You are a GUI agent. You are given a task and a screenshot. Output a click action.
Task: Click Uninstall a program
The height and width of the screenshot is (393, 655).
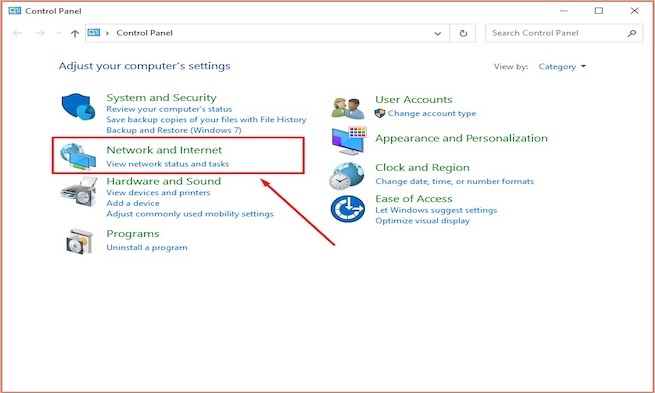pos(147,247)
